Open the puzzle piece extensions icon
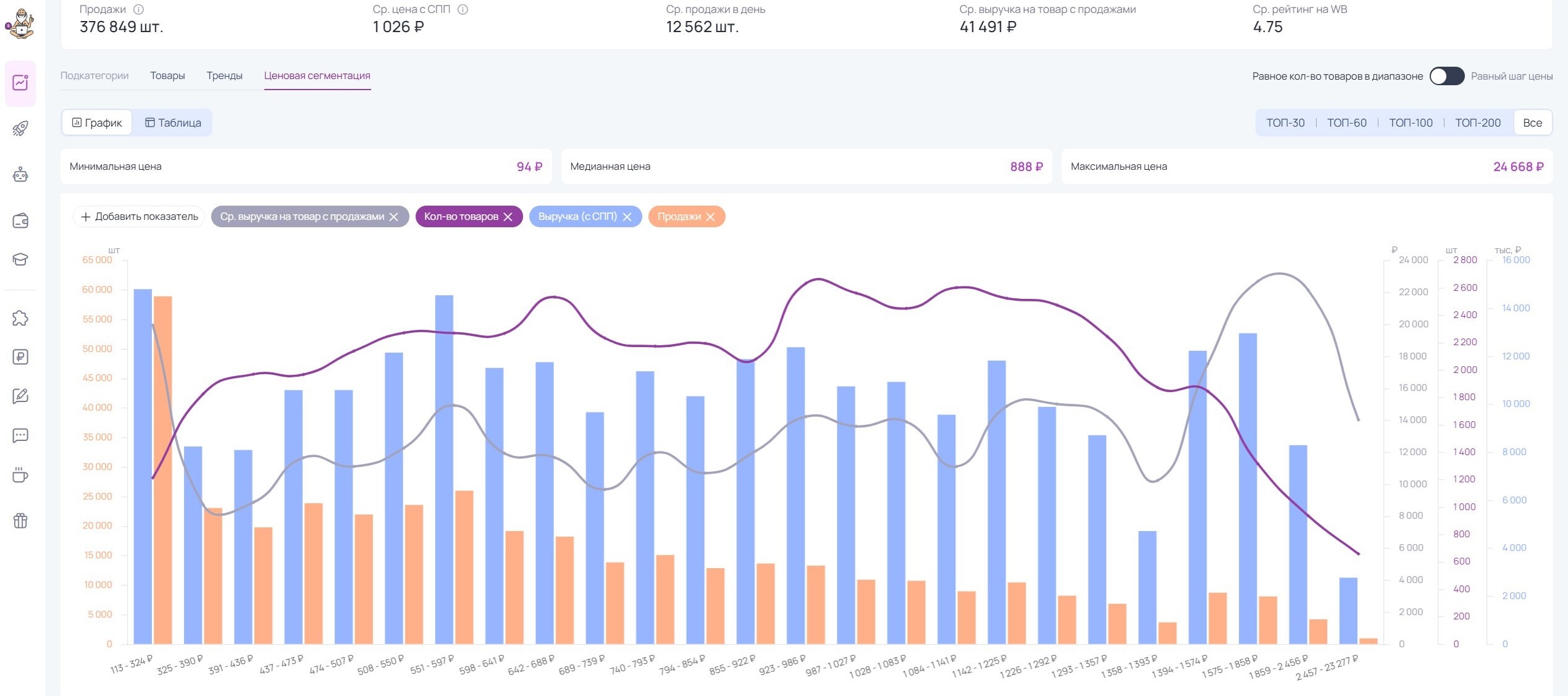 coord(20,318)
